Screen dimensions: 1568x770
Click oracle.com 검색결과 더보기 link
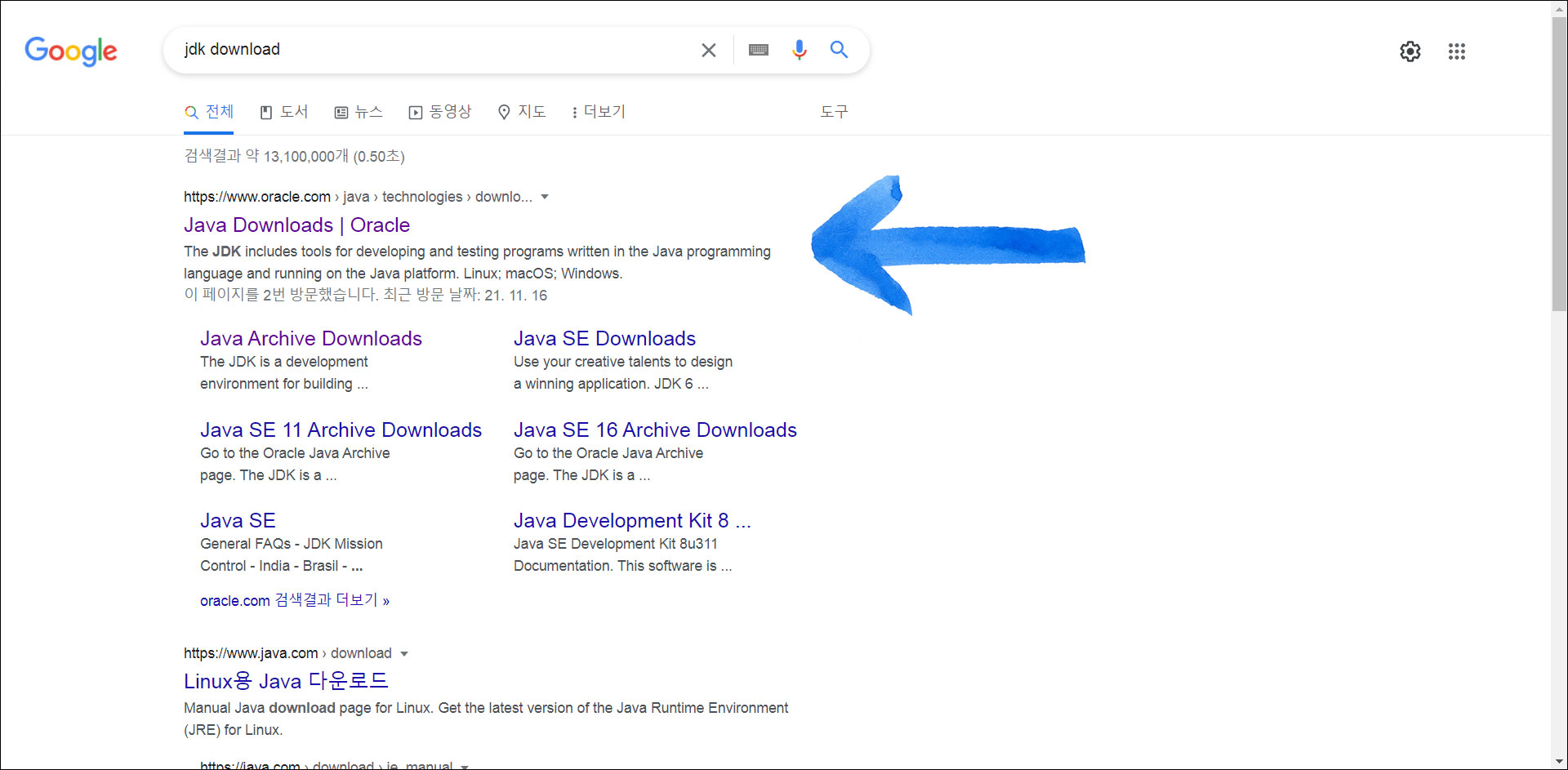pos(295,600)
